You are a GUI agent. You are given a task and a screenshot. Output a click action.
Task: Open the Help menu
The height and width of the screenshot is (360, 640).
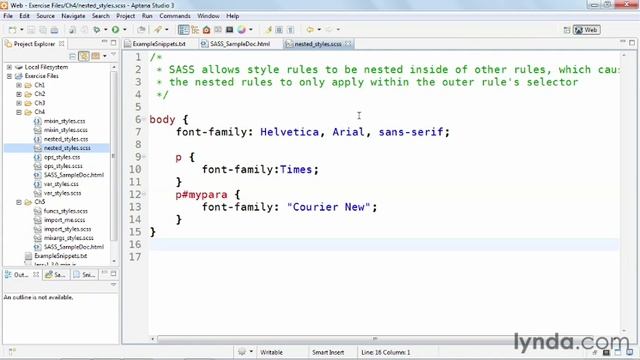coord(233,16)
